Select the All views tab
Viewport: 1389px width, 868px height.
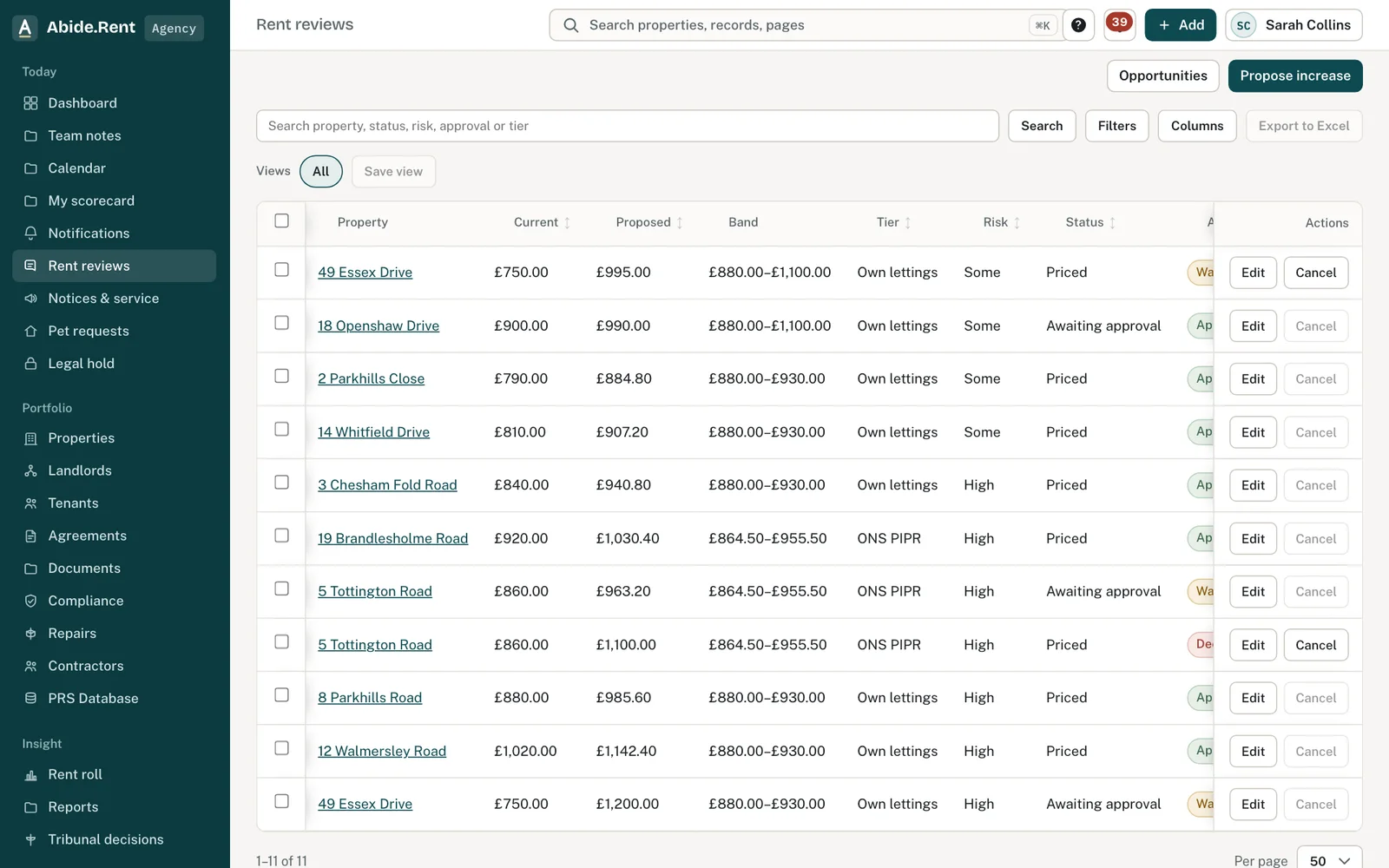pyautogui.click(x=321, y=171)
